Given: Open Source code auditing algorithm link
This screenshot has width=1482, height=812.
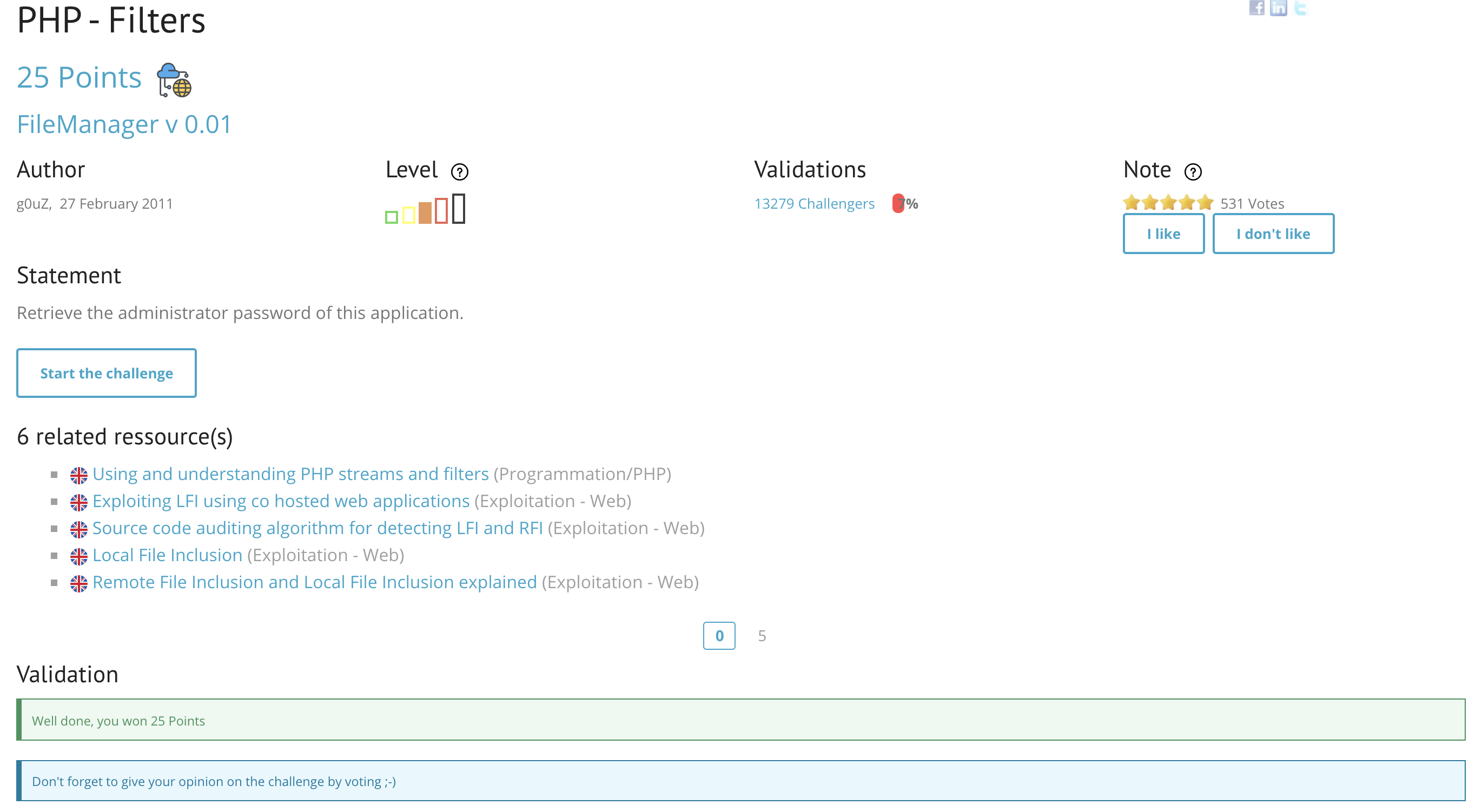Looking at the screenshot, I should pyautogui.click(x=317, y=528).
